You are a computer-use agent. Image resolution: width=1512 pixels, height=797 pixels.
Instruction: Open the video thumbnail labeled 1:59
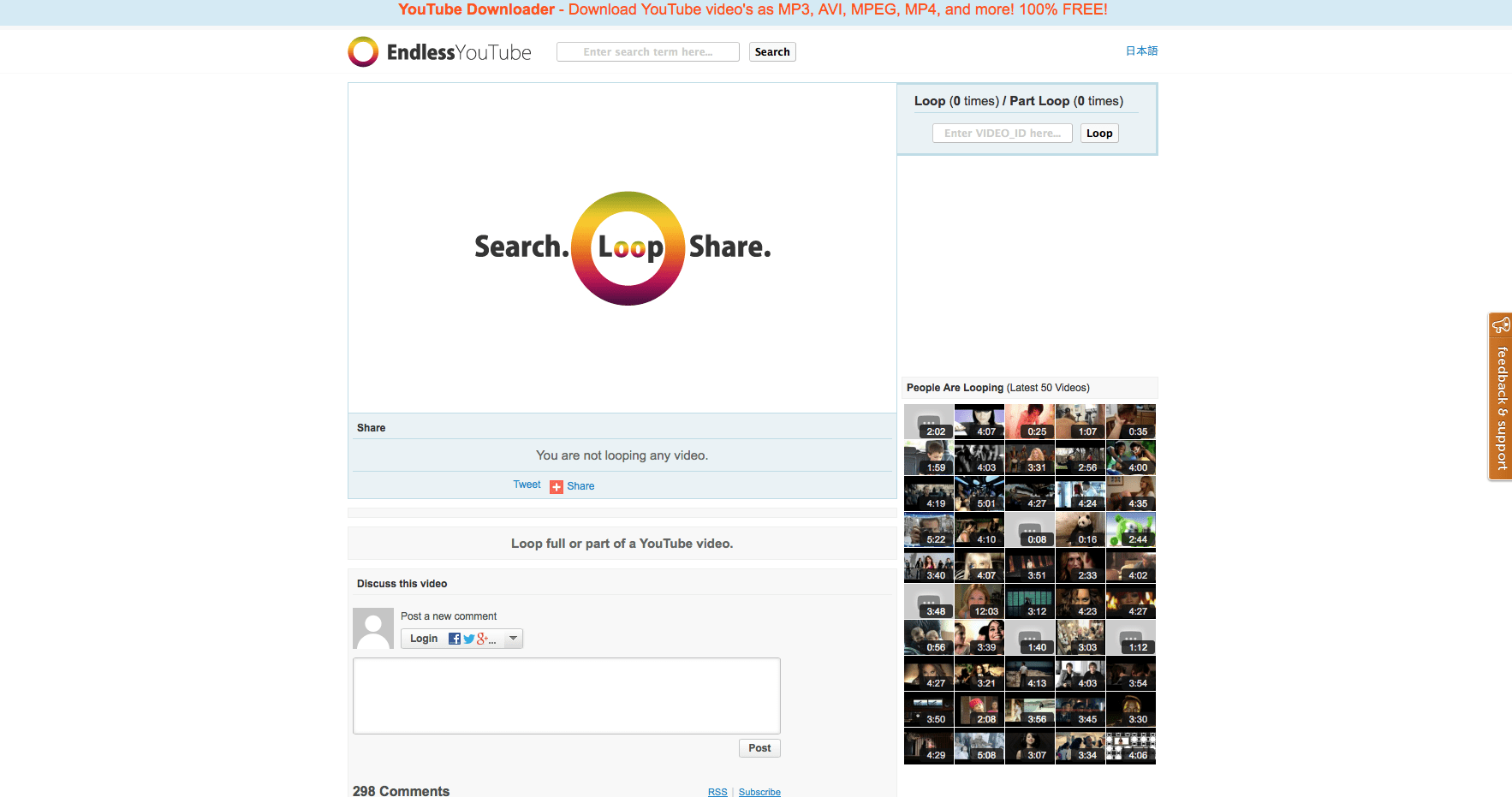929,457
